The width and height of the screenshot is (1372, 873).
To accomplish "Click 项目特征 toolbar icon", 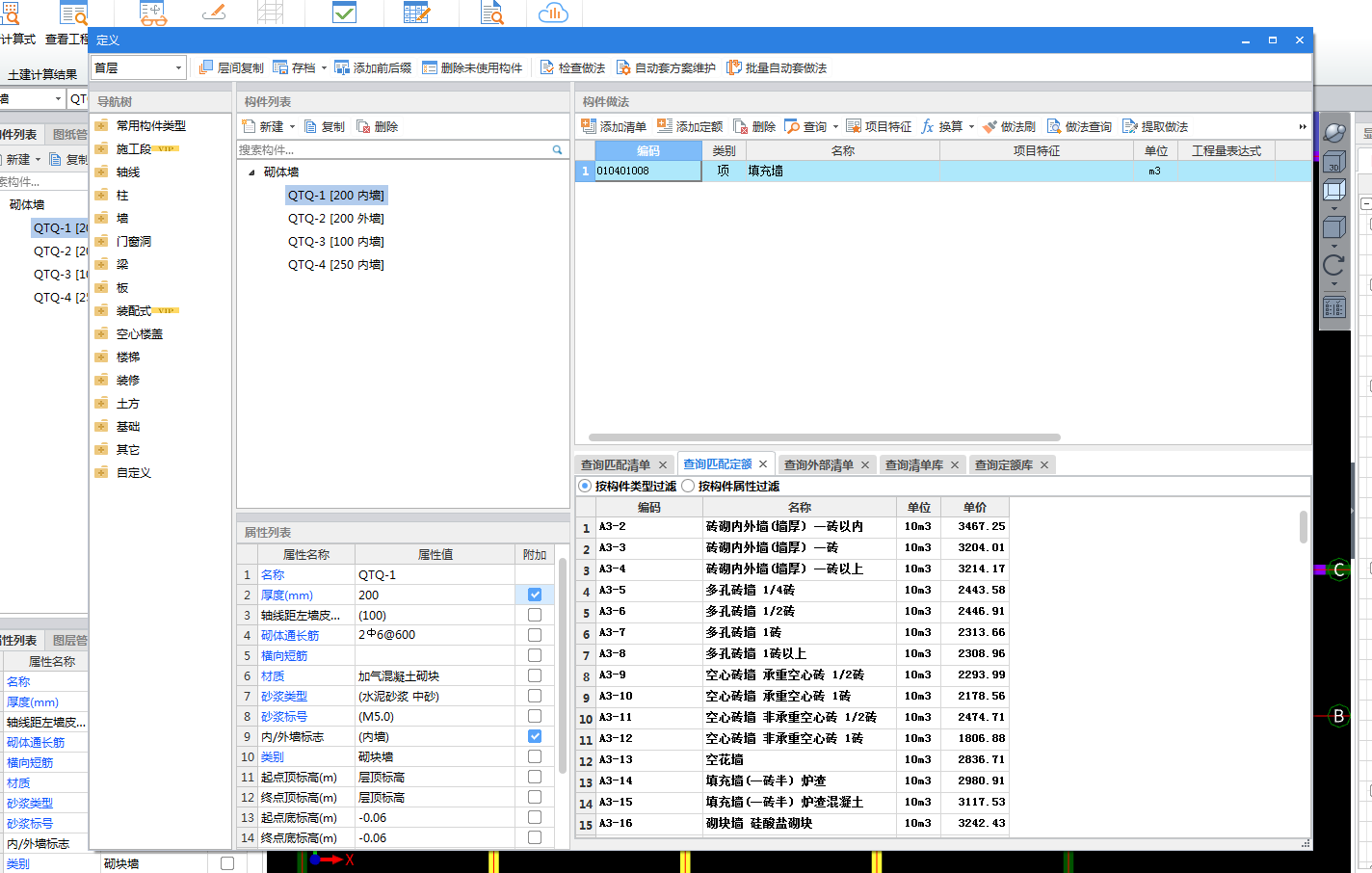I will tap(854, 126).
